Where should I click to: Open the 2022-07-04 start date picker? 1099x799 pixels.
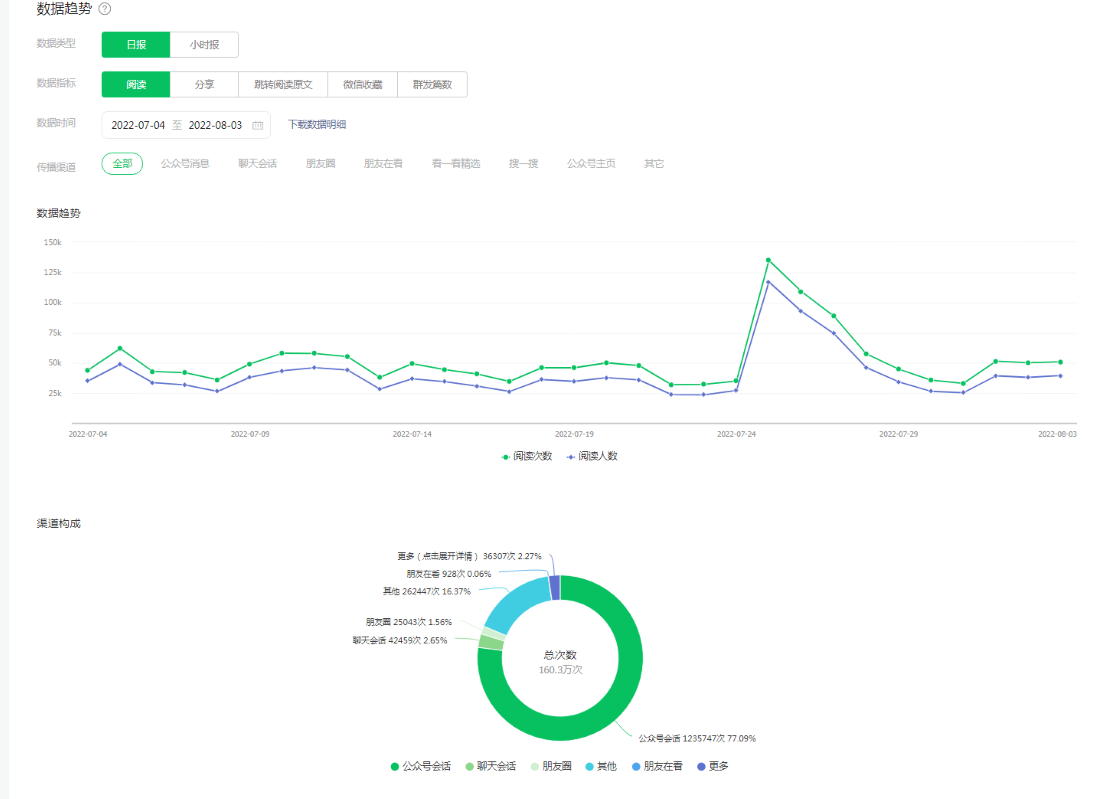[x=138, y=126]
